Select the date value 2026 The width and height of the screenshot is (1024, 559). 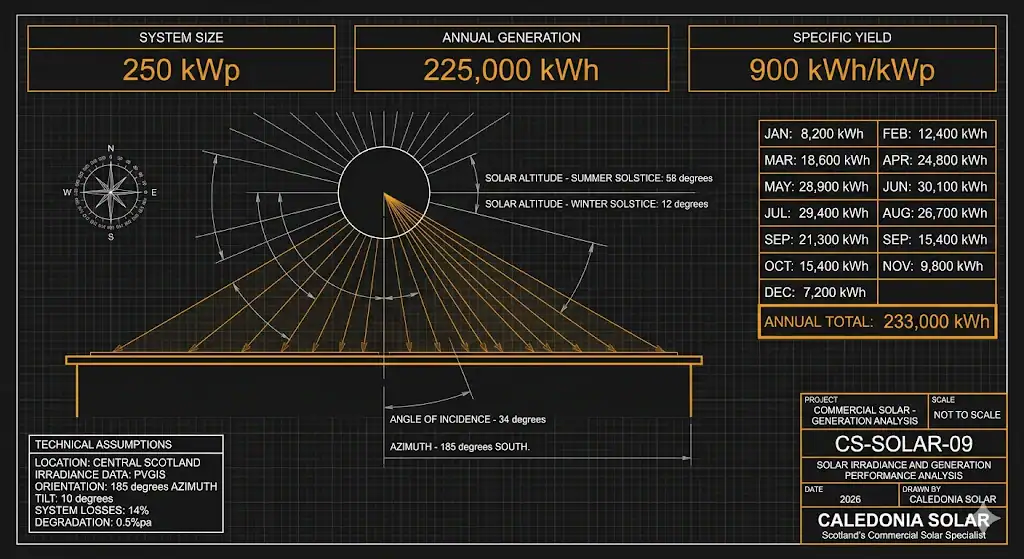tap(850, 500)
